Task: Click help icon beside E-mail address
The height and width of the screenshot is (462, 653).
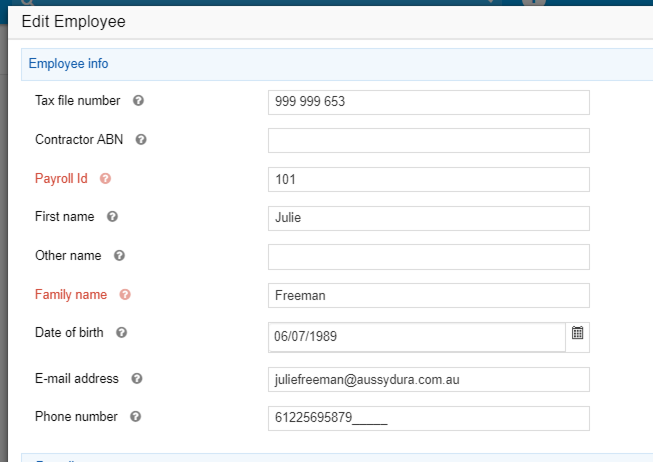Action: pyautogui.click(x=137, y=379)
